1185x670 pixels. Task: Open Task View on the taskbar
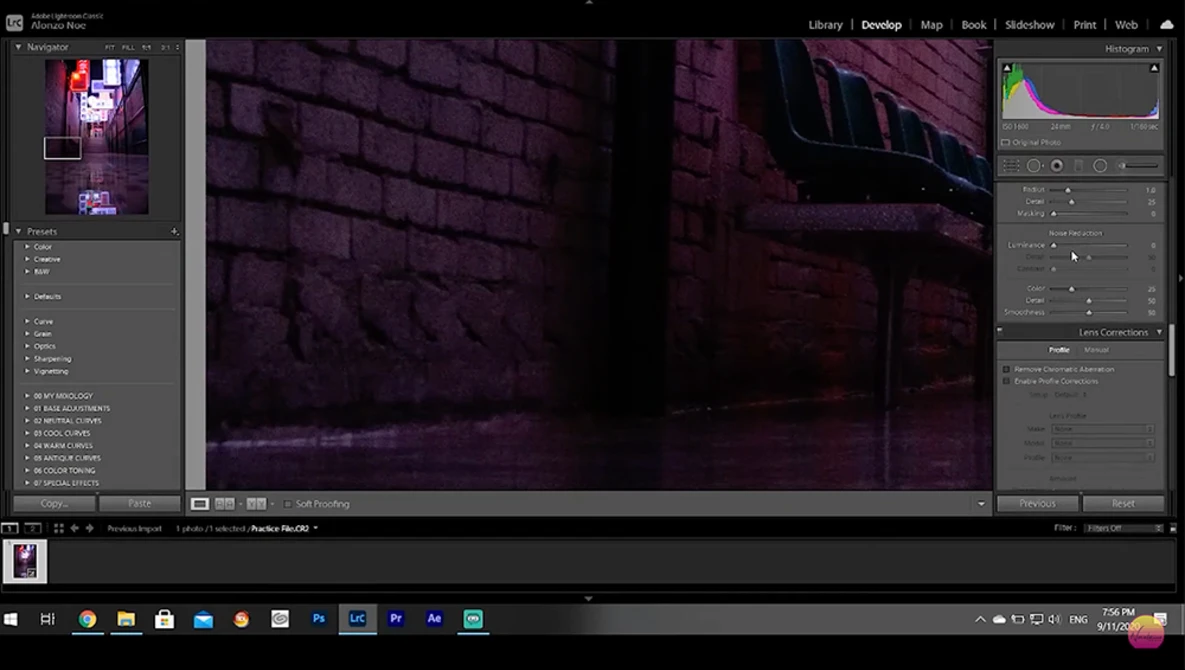tap(48, 619)
